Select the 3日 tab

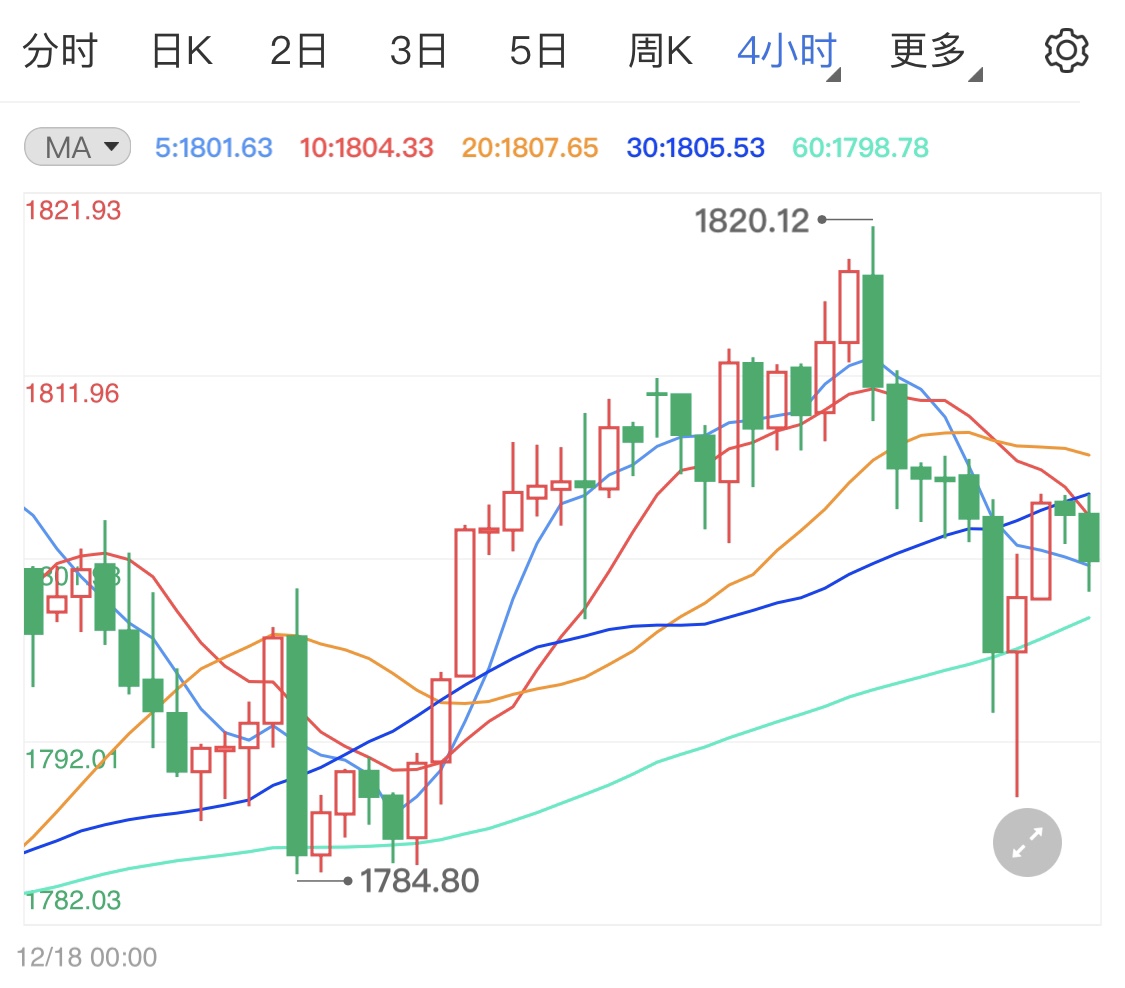tap(418, 52)
